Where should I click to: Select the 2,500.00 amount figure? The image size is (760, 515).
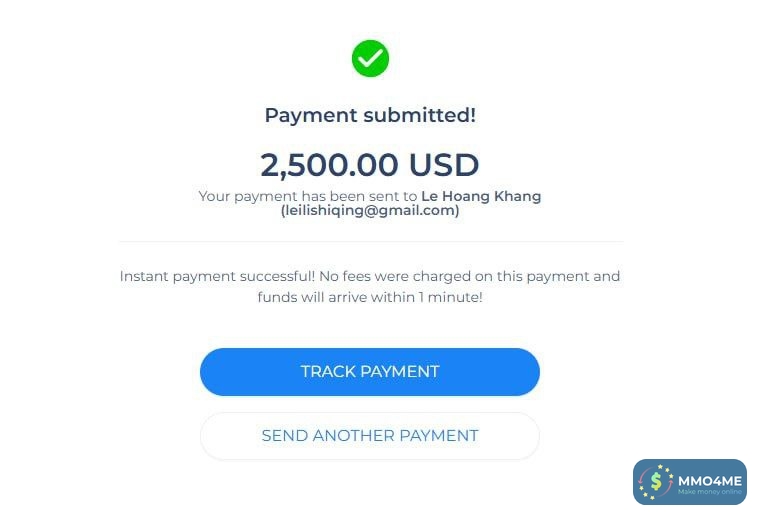(320, 165)
